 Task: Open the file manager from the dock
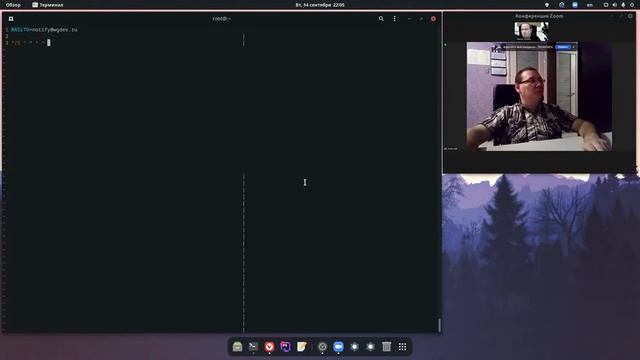pos(237,347)
